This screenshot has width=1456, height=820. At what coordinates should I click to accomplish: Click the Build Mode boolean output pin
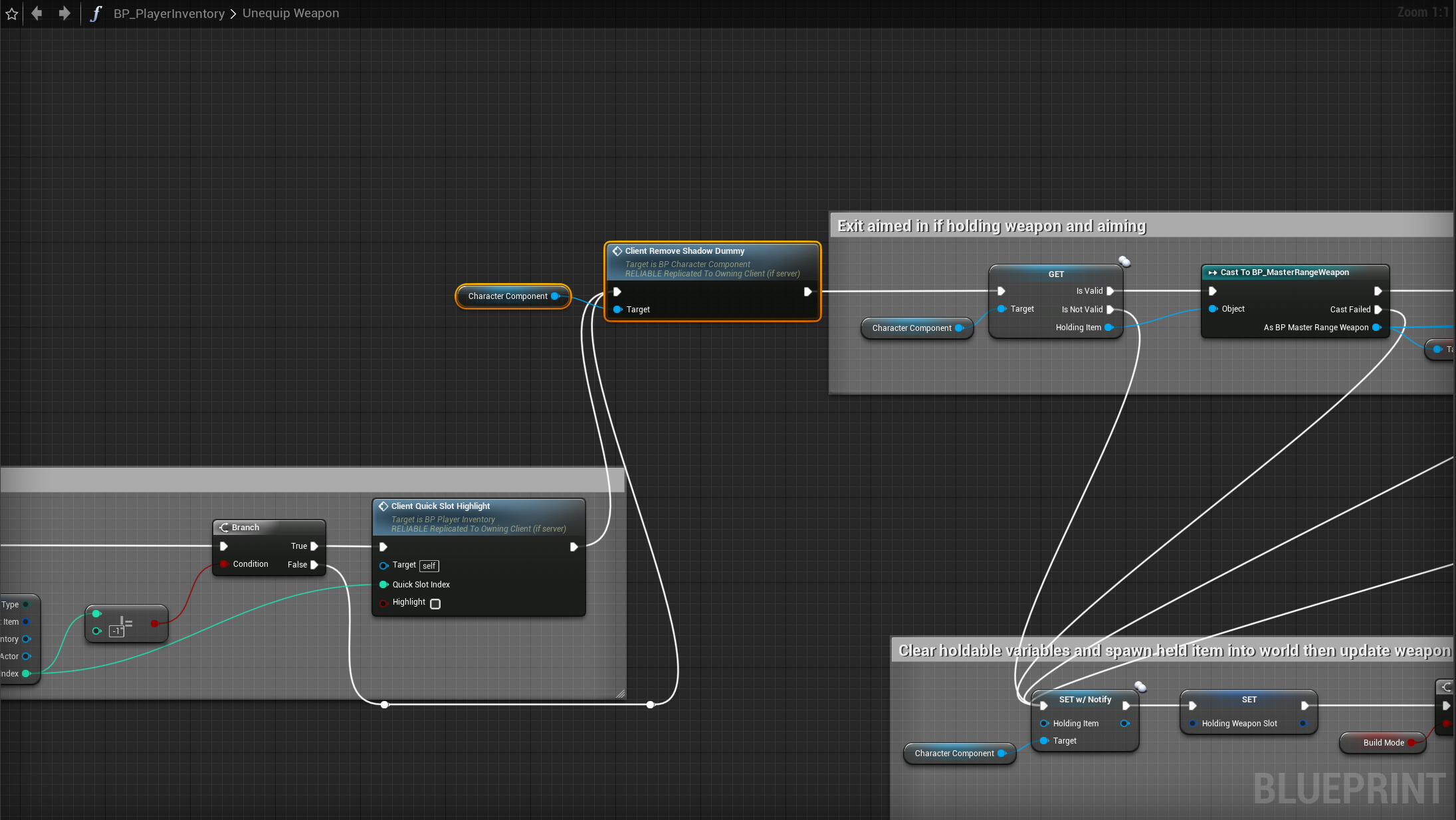pyautogui.click(x=1410, y=743)
